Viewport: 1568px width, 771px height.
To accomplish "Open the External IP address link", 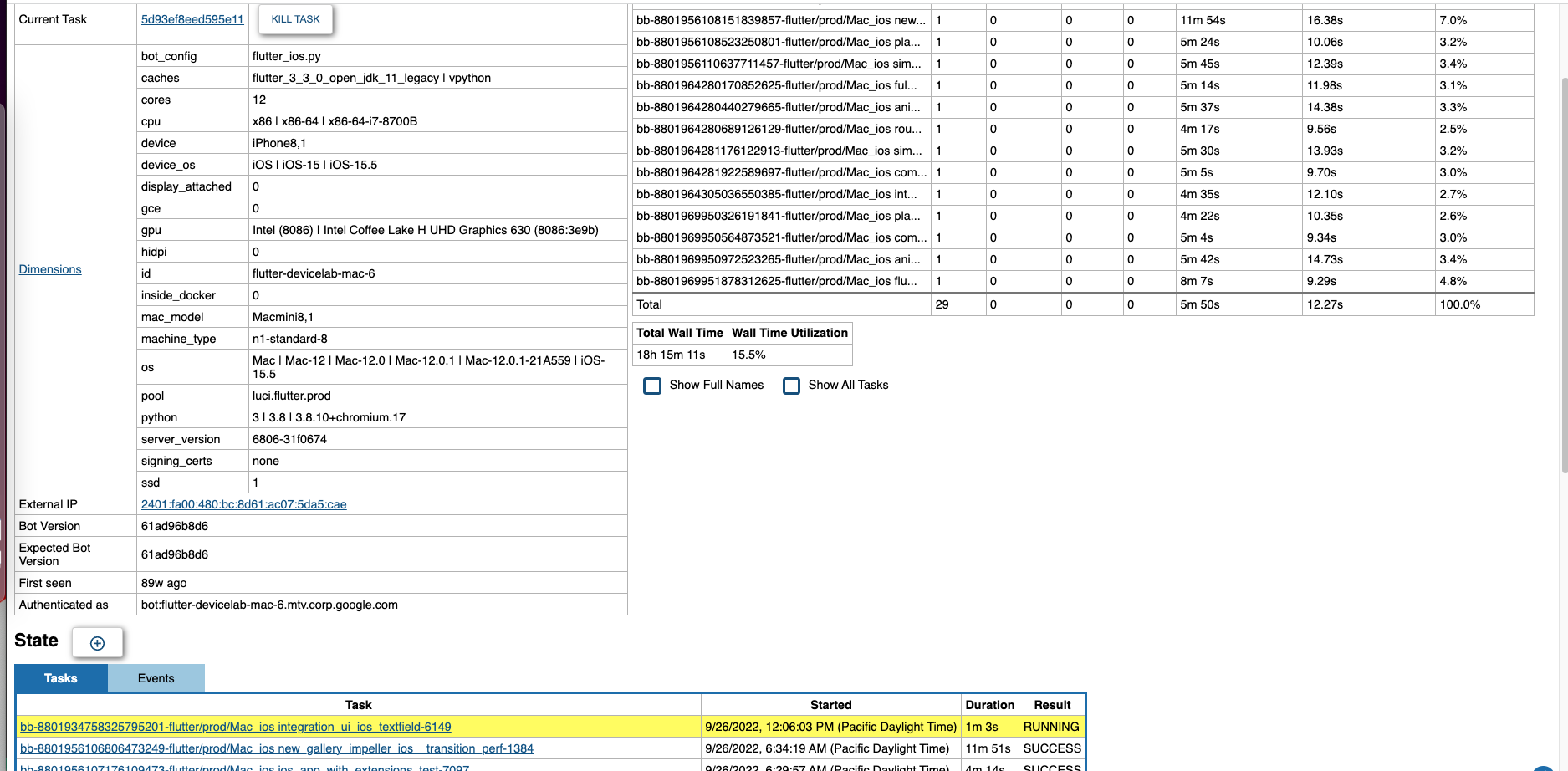I will (x=243, y=504).
